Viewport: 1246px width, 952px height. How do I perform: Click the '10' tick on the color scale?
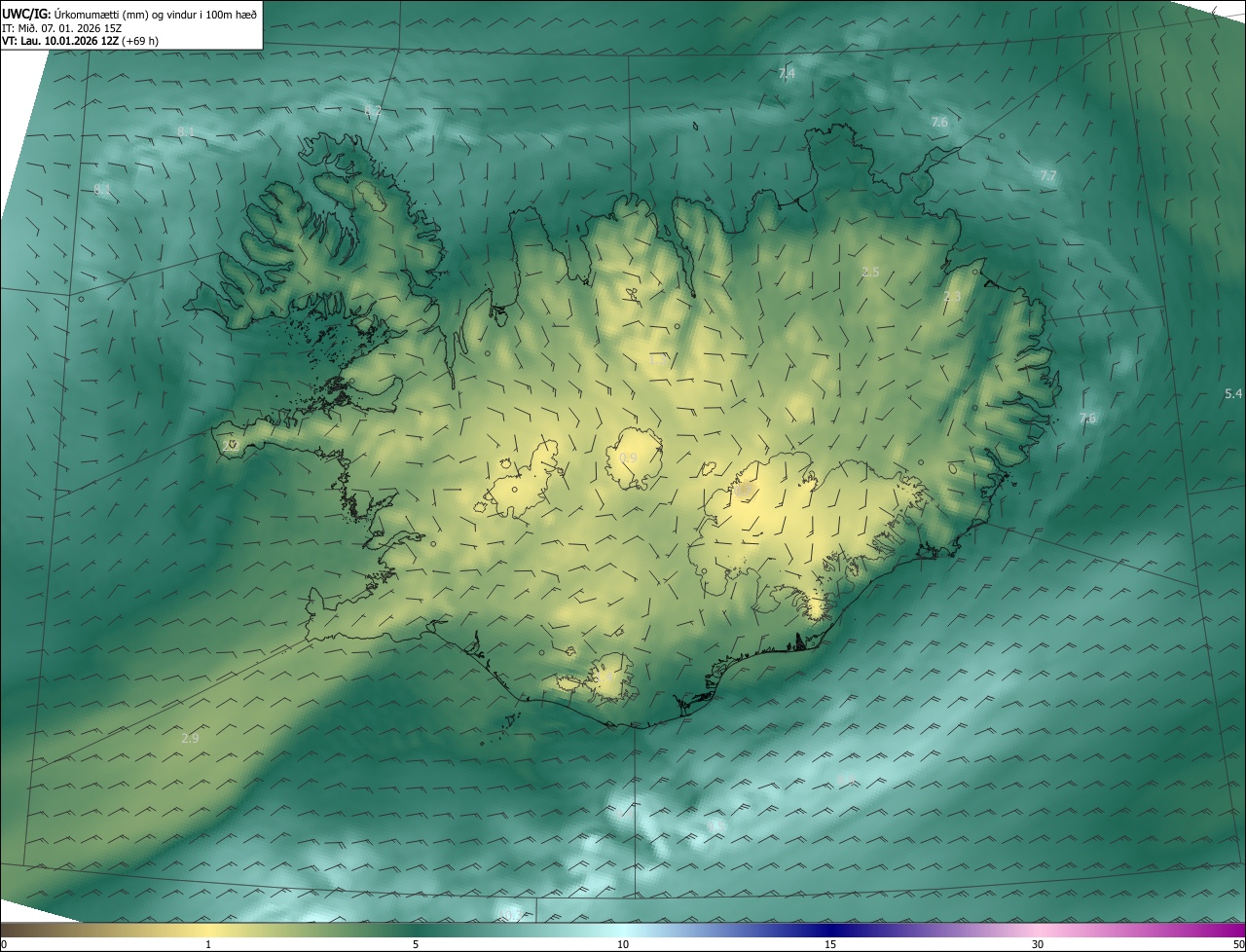tap(623, 944)
